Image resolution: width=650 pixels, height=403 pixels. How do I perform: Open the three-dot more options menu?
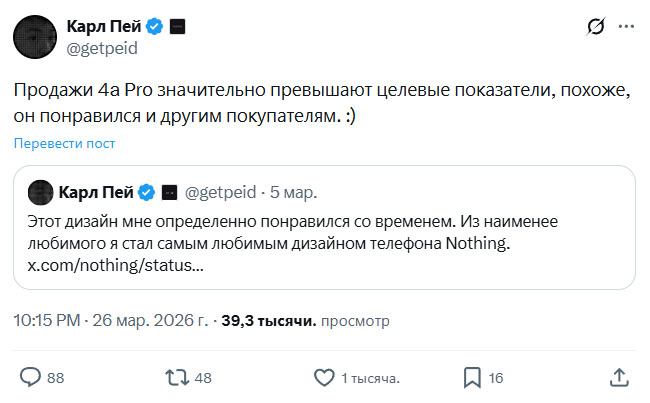coord(625,27)
